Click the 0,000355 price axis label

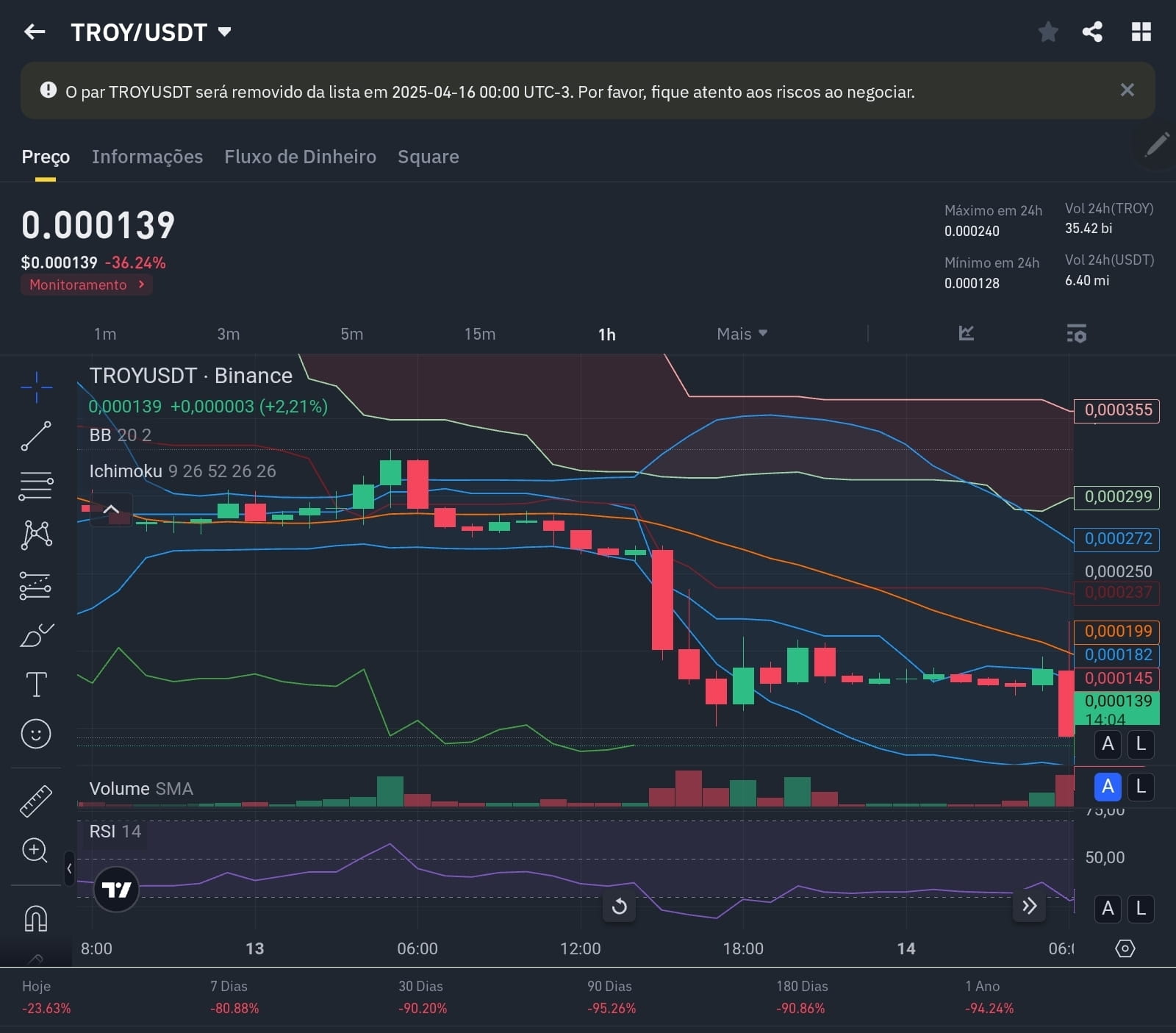1117,410
